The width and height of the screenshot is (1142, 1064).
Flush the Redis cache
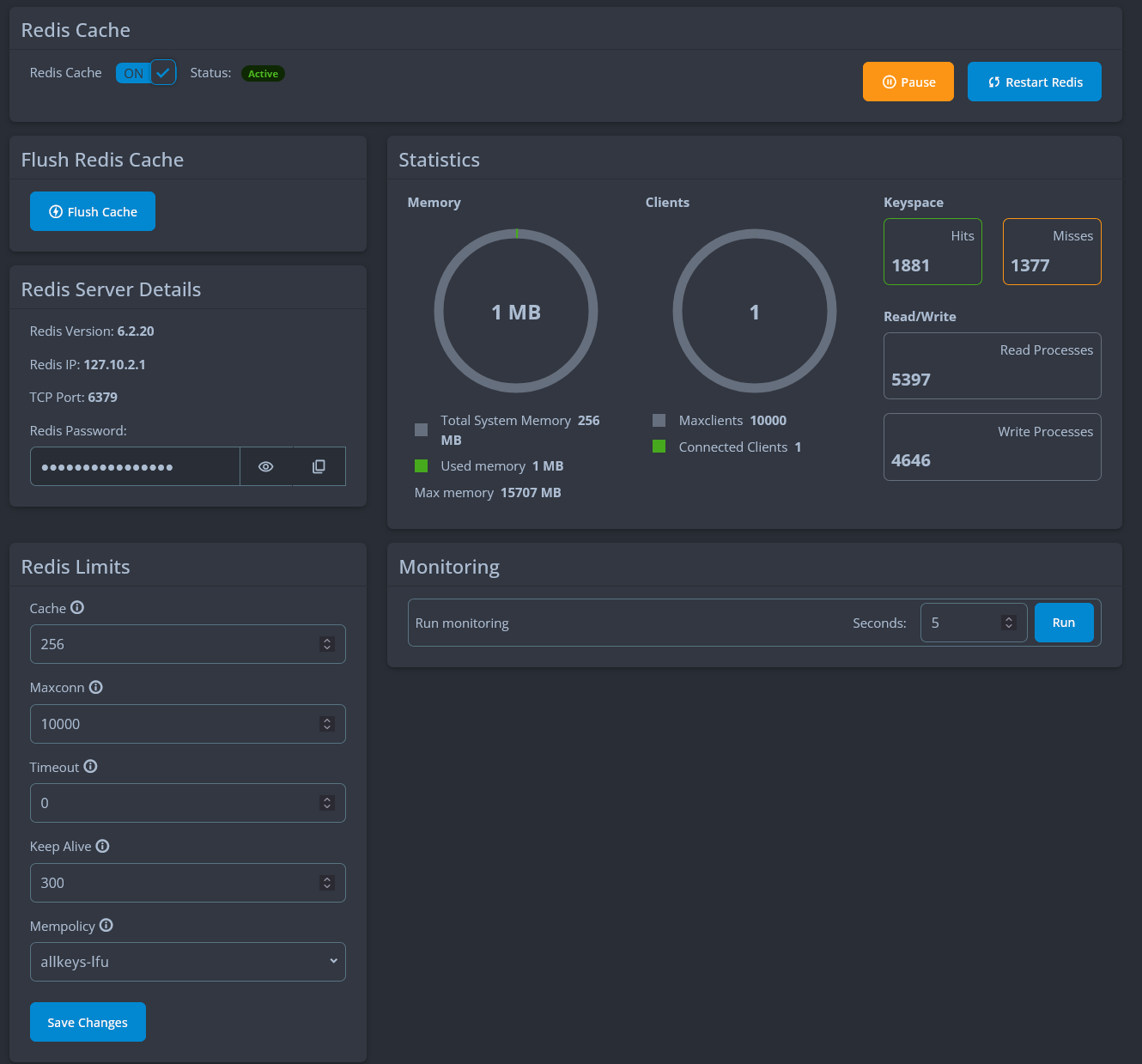[93, 211]
